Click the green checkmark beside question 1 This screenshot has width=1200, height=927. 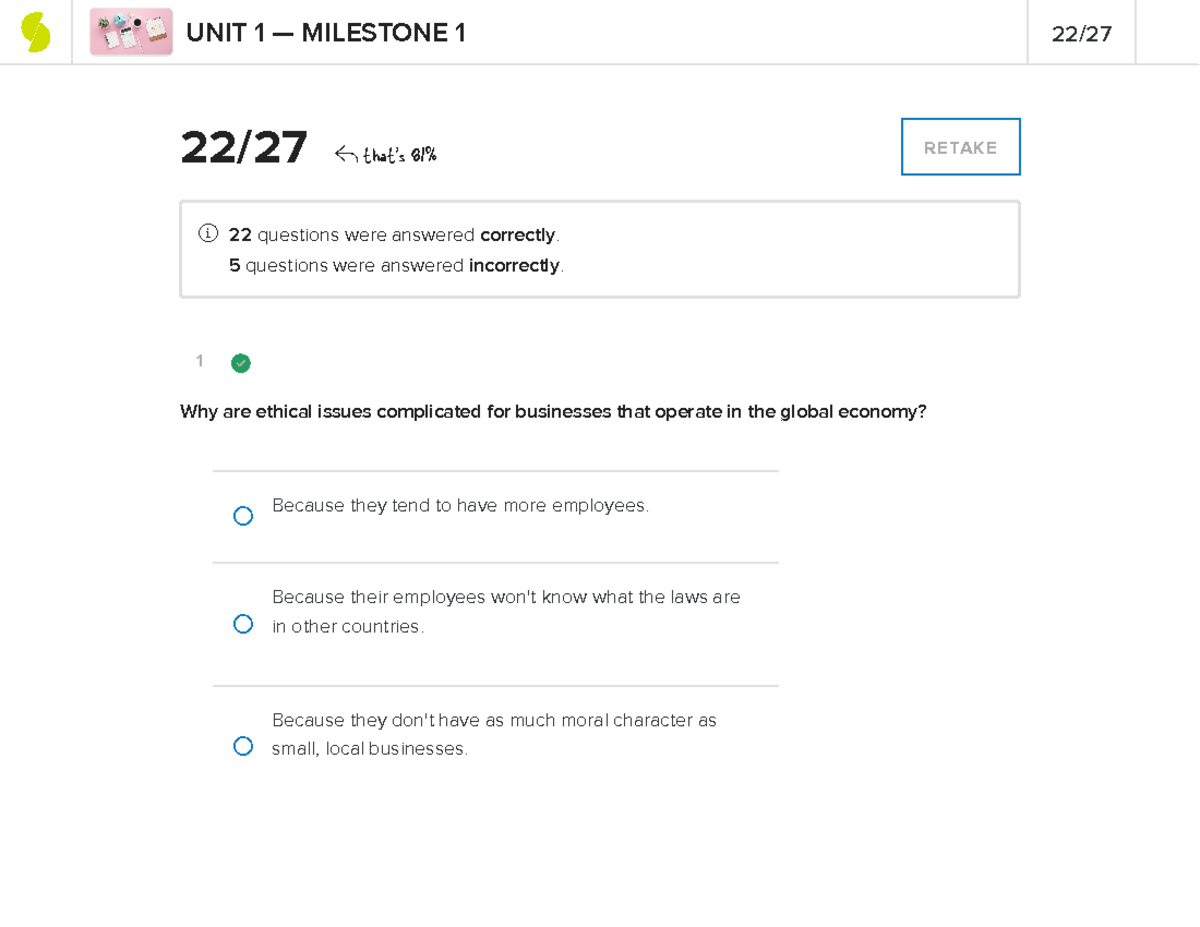point(241,363)
